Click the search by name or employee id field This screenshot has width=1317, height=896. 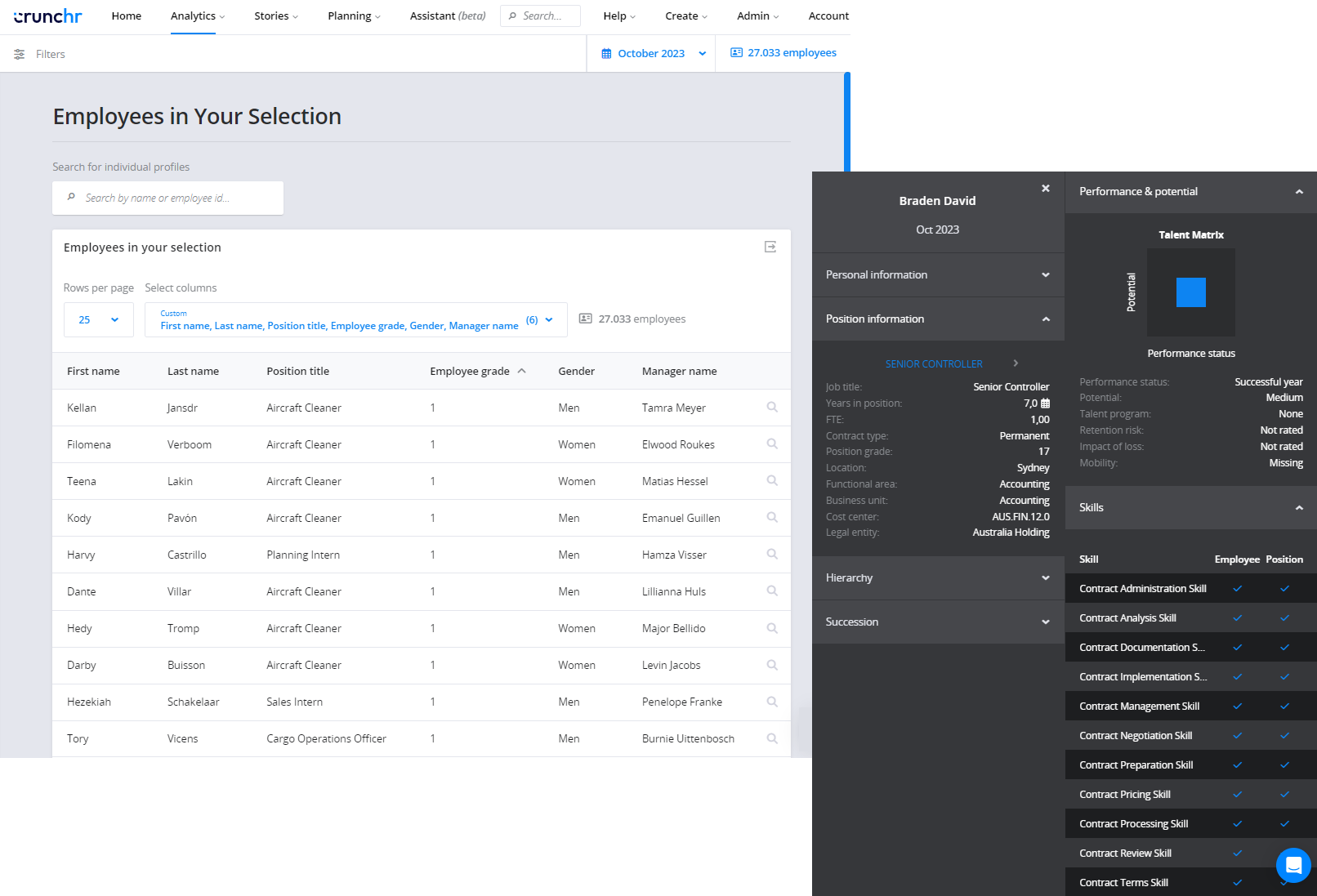167,198
